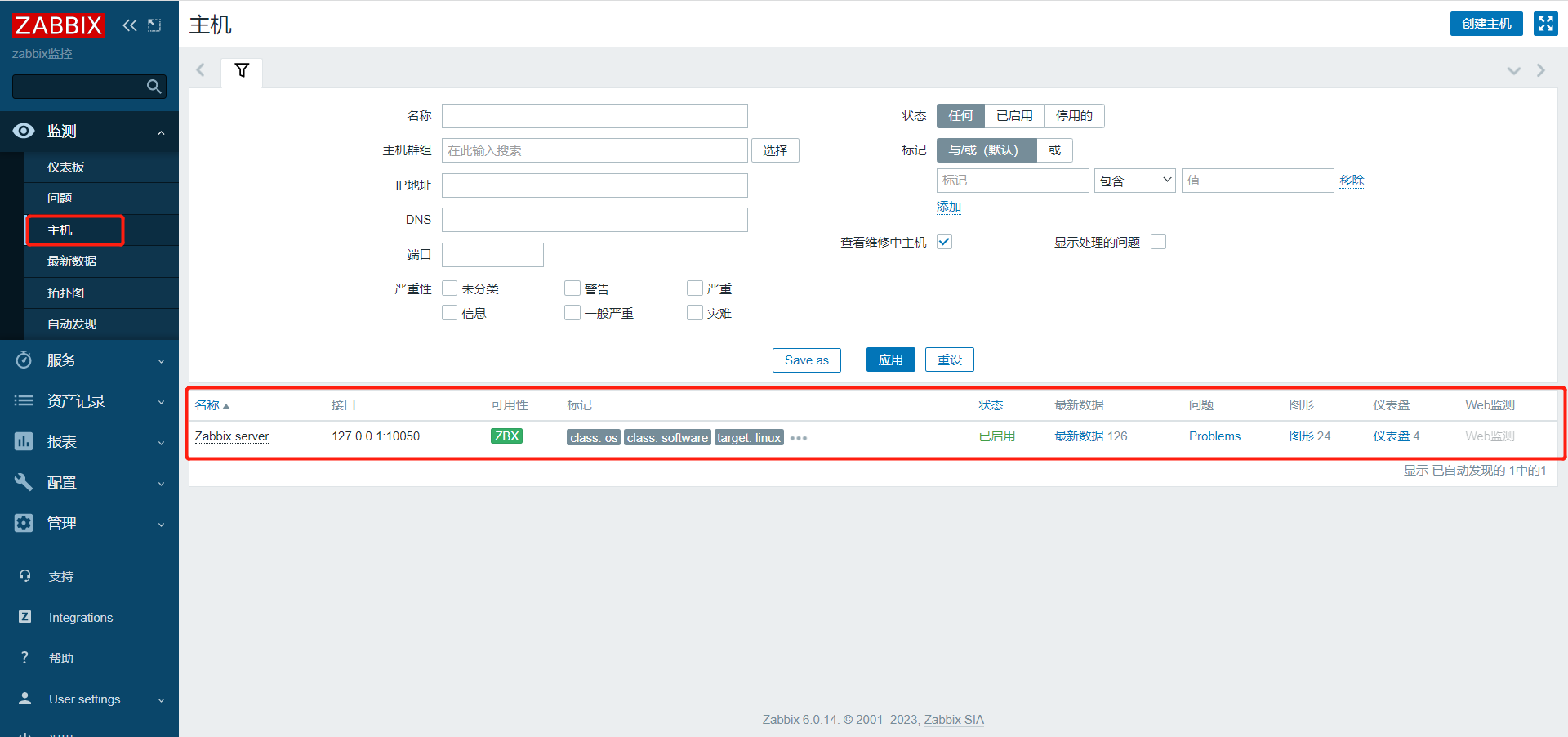This screenshot has height=737, width=1568.
Task: Check the 一般严重 severity checkbox
Action: click(x=572, y=313)
